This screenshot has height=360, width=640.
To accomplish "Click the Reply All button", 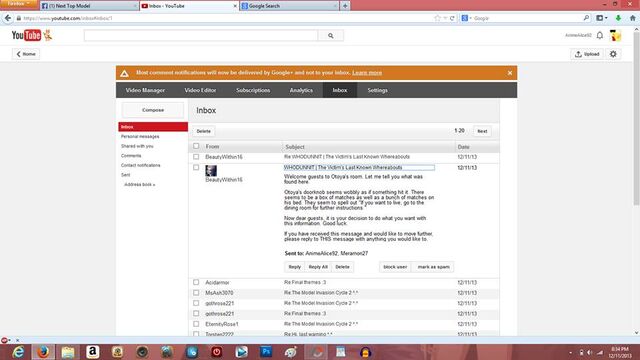I will coord(318,267).
